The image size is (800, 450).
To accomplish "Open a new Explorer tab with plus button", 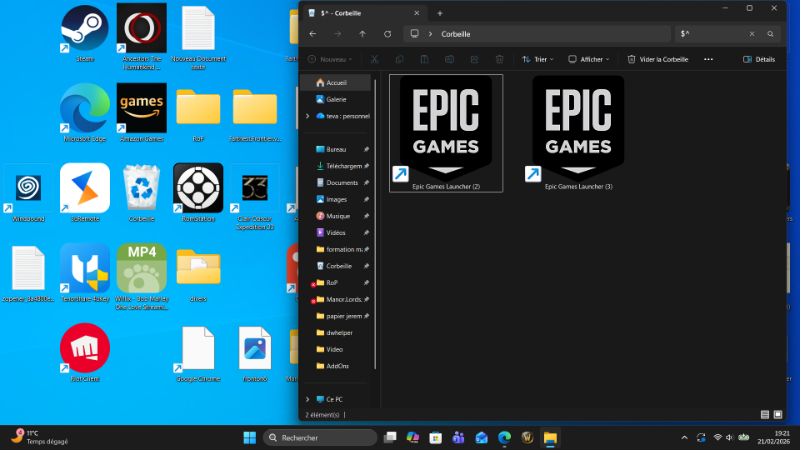I will 440,13.
